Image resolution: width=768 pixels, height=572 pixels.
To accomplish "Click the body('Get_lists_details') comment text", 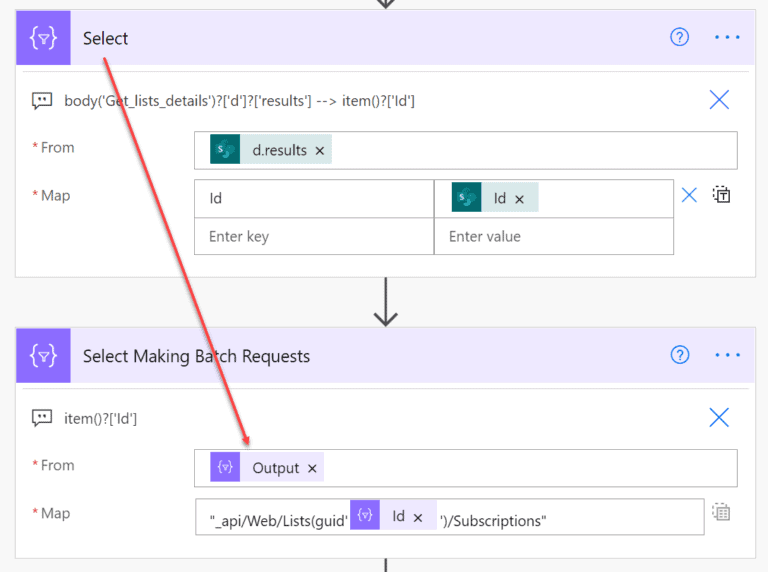I will point(240,101).
